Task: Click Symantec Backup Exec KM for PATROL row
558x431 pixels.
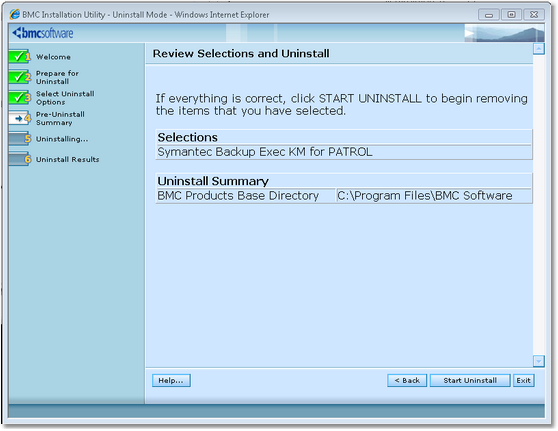Action: click(x=344, y=152)
